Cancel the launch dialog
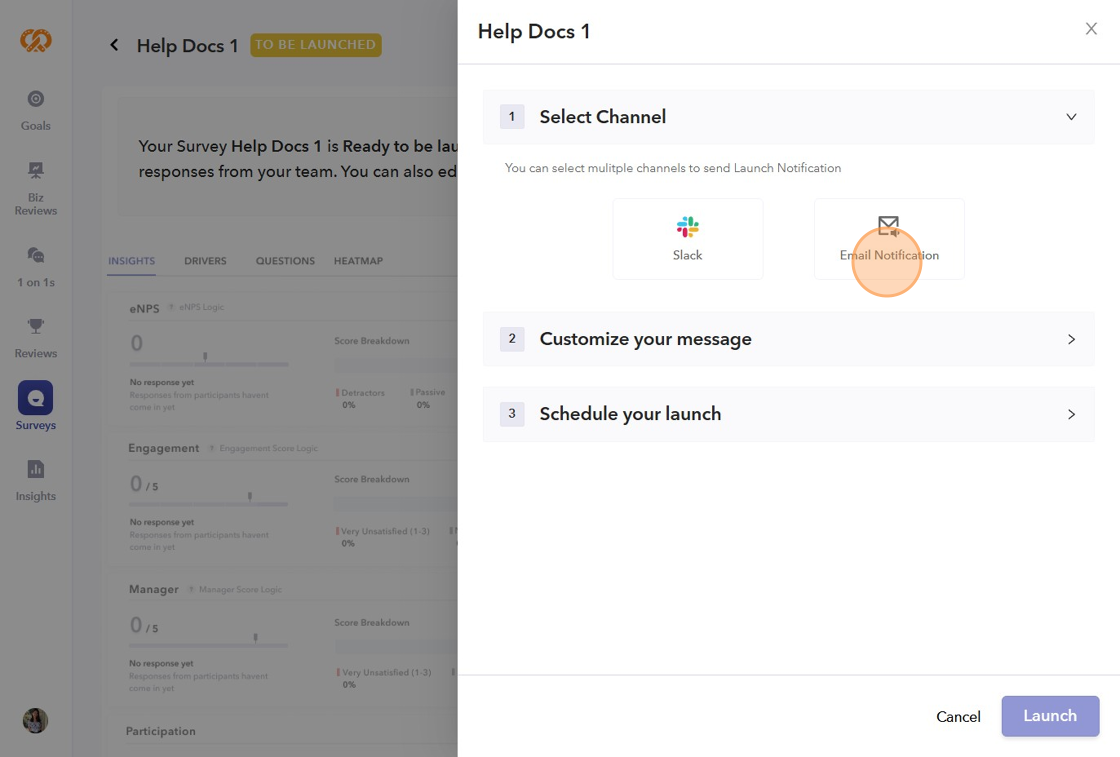This screenshot has height=757, width=1120. (x=958, y=716)
